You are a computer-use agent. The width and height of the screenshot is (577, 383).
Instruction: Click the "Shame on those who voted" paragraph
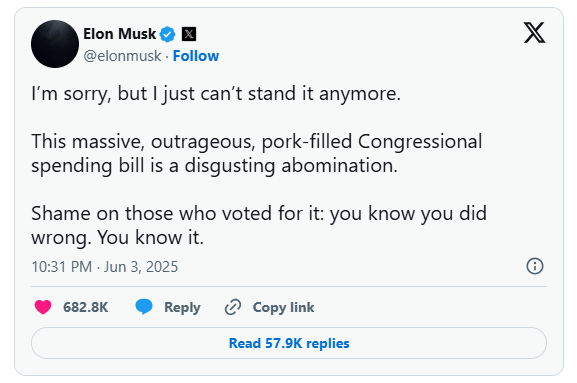259,225
